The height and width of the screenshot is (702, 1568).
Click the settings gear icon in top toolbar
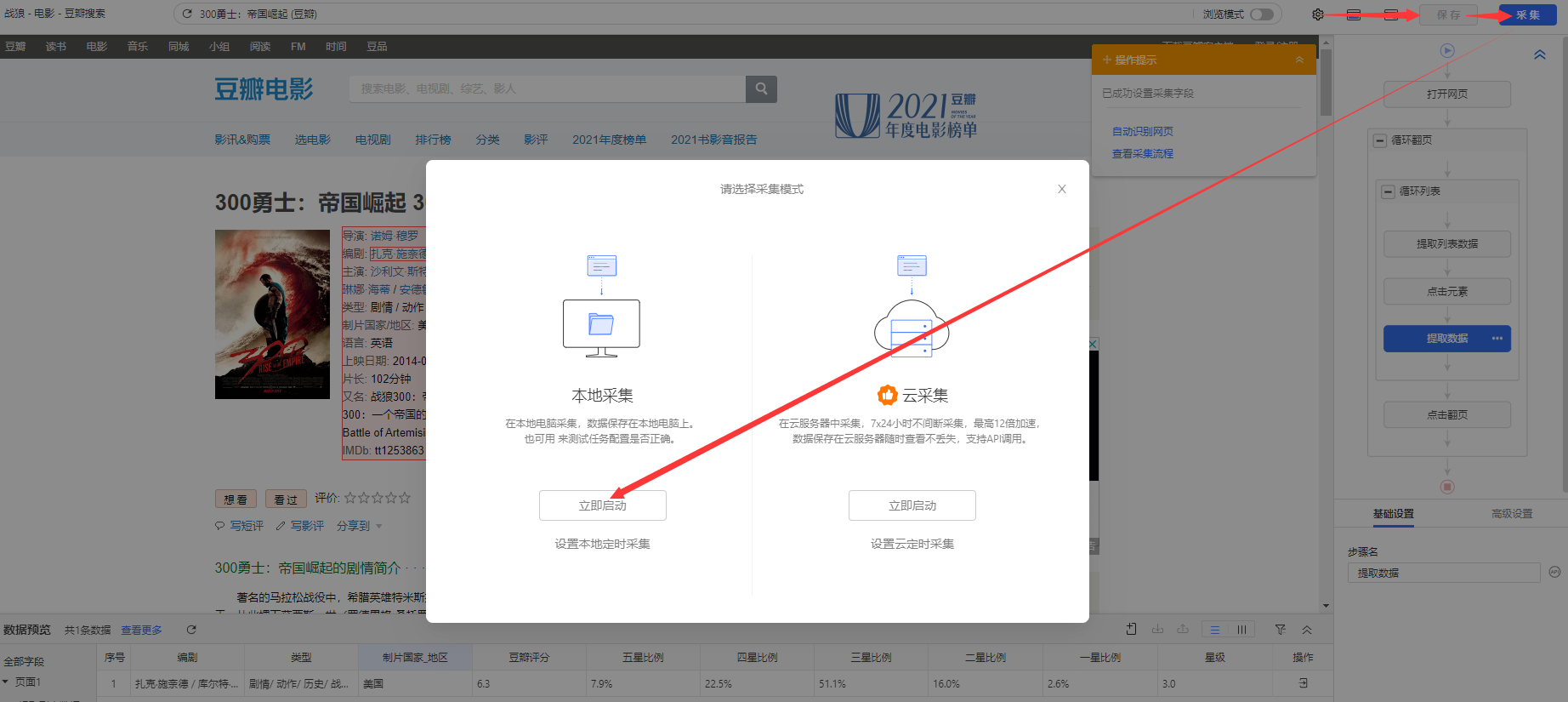1318,14
